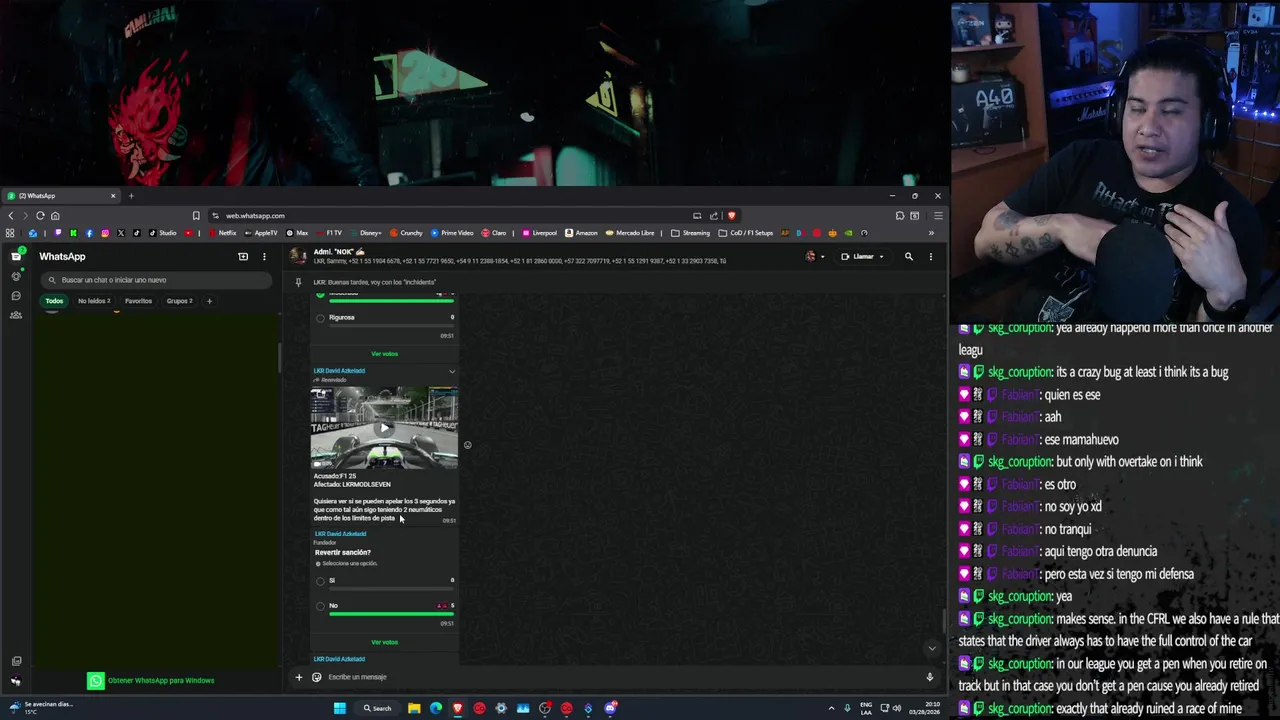Screen dimensions: 1280x720
Task: Vote No in the Revertir sanción poll
Action: 320,606
